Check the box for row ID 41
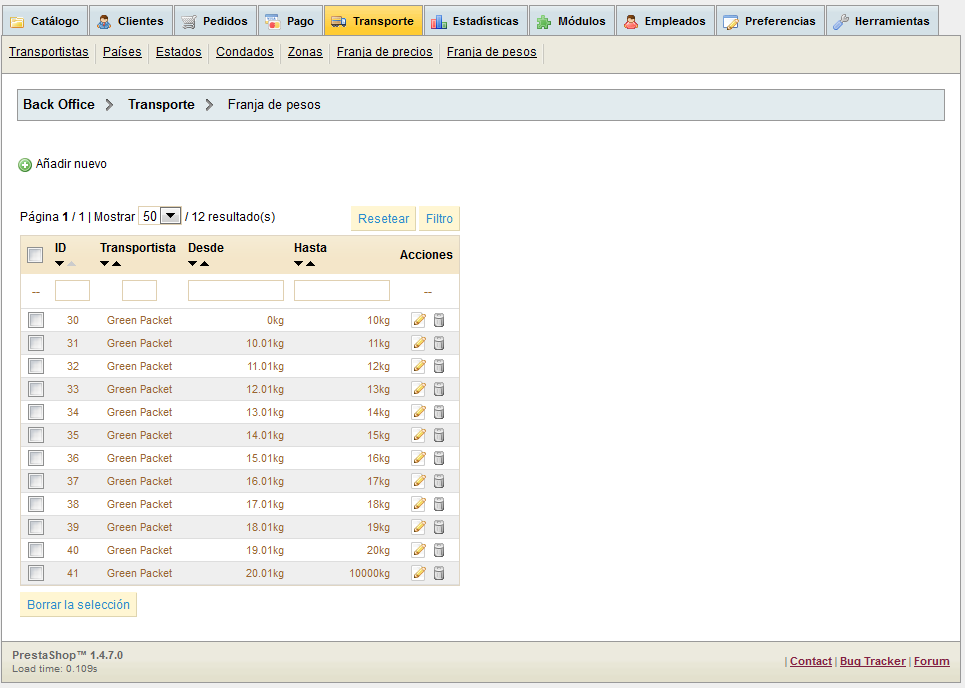The image size is (965, 688). pos(36,573)
